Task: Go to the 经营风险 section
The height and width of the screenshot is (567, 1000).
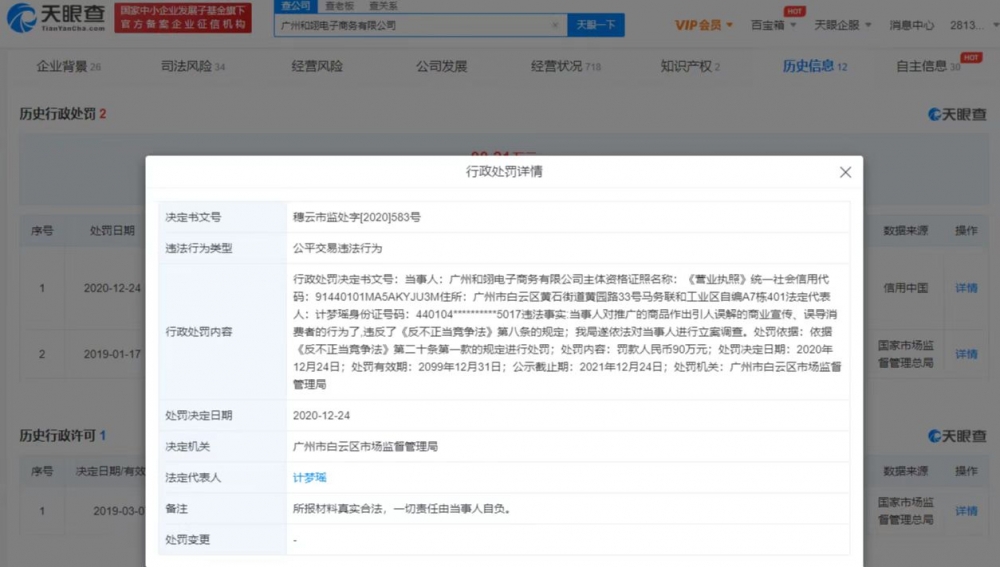Action: [317, 66]
